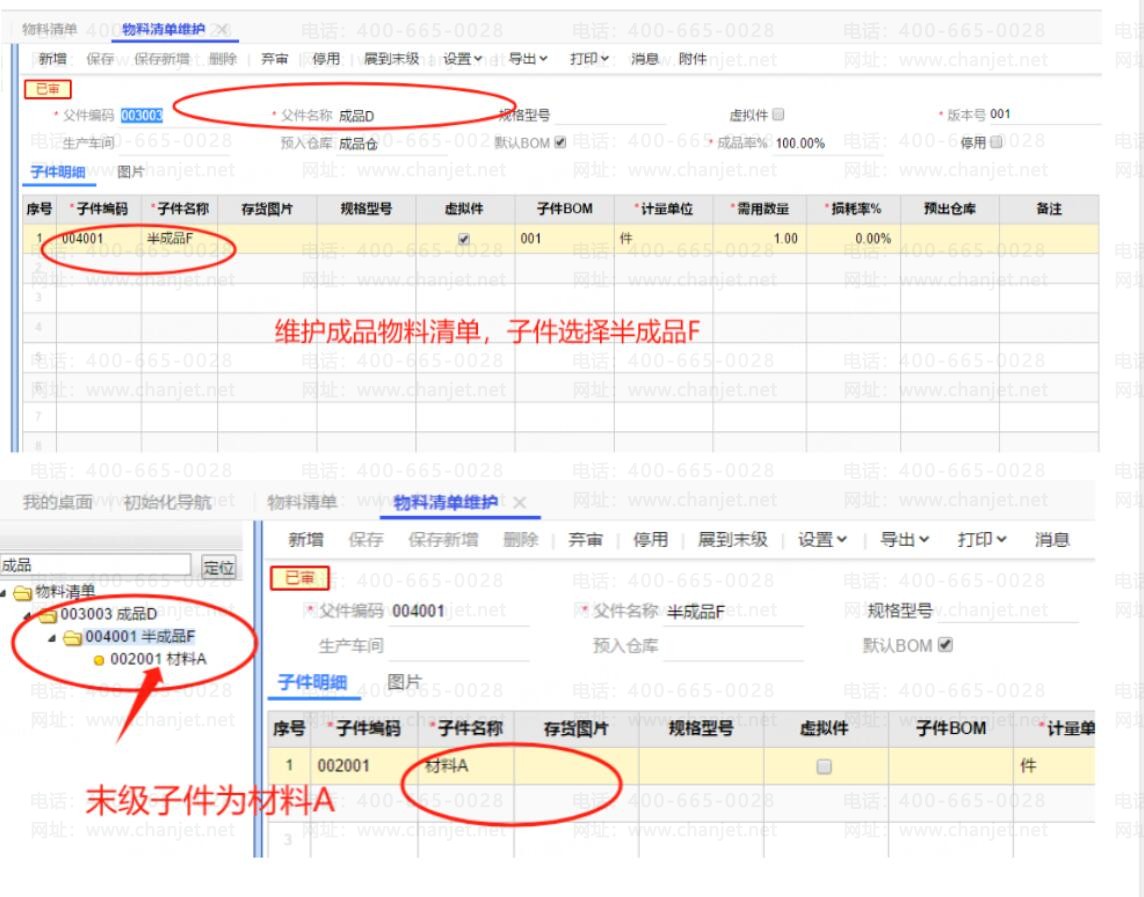
Task: Expand the upper 导出 dropdown
Action: click(528, 59)
